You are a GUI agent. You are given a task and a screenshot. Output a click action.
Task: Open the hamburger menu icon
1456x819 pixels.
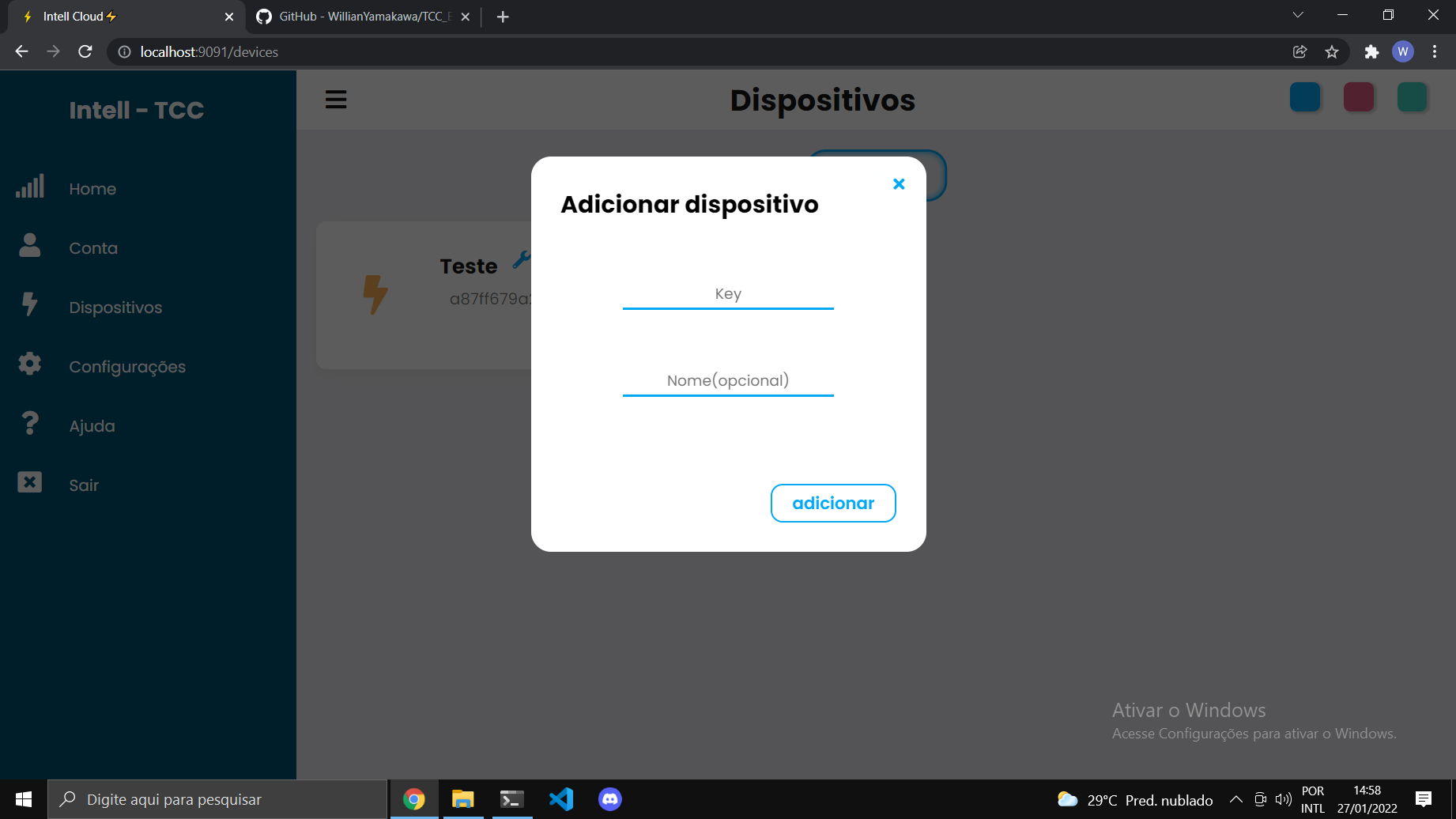(336, 100)
